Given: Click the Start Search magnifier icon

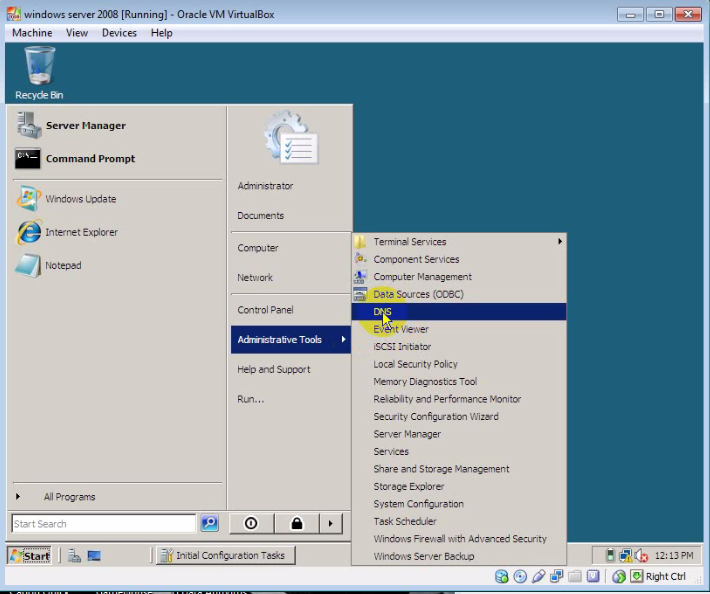Looking at the screenshot, I should click(210, 523).
